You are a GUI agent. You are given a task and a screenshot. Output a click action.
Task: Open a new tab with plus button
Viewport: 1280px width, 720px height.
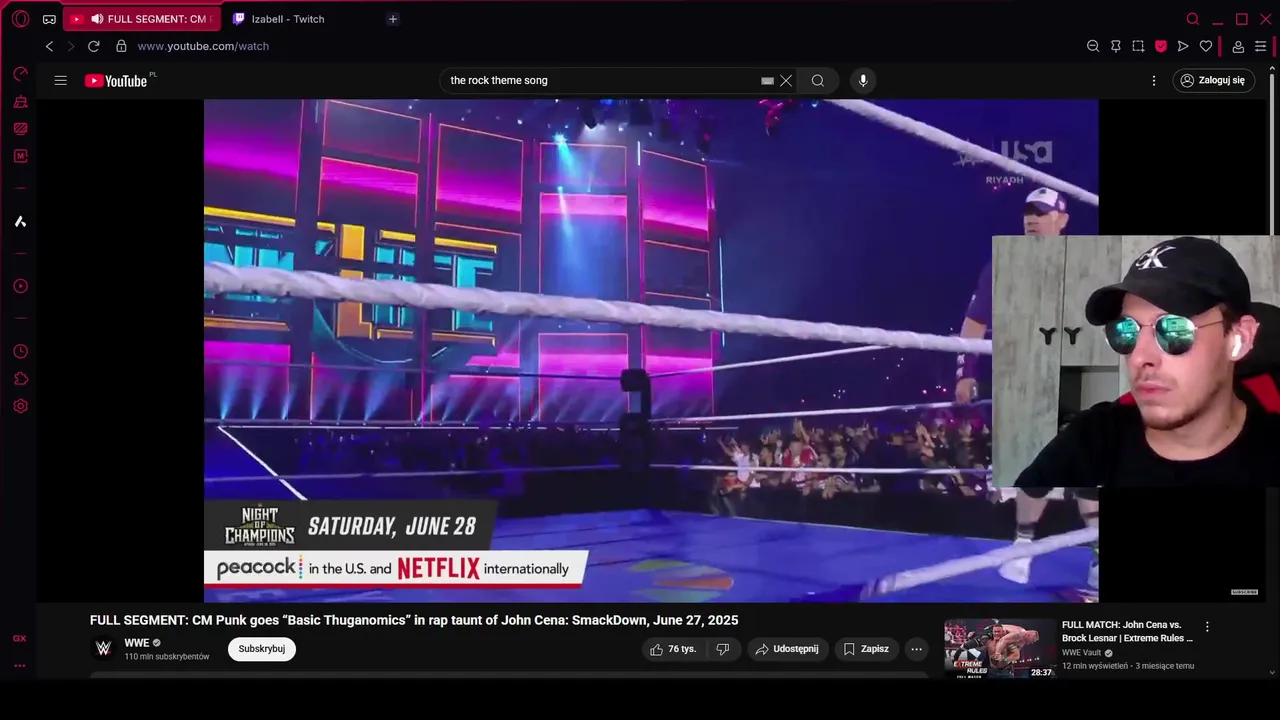tap(393, 19)
